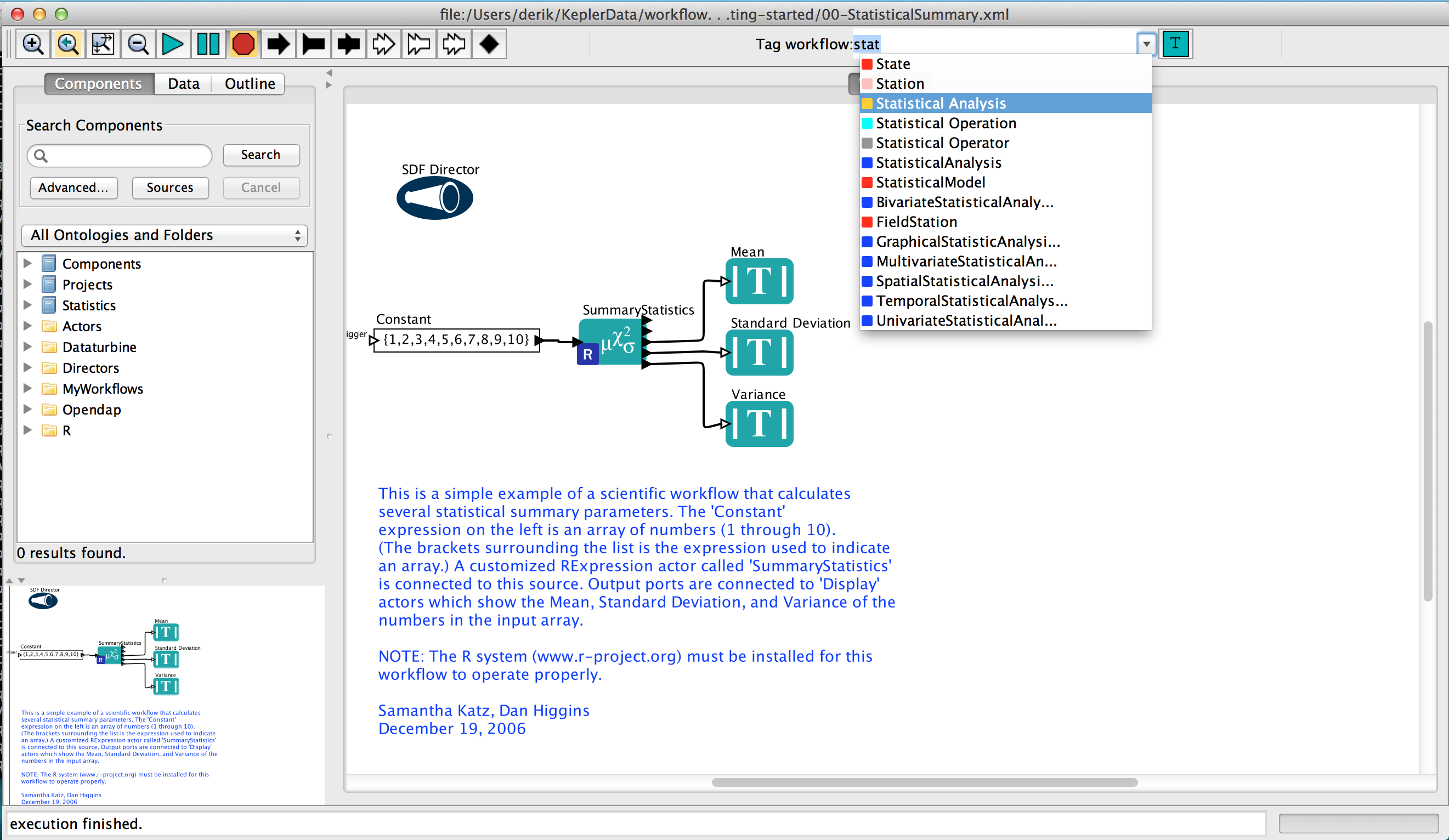Expand the Opendap folder
Viewport: 1449px width, 840px height.
point(27,410)
